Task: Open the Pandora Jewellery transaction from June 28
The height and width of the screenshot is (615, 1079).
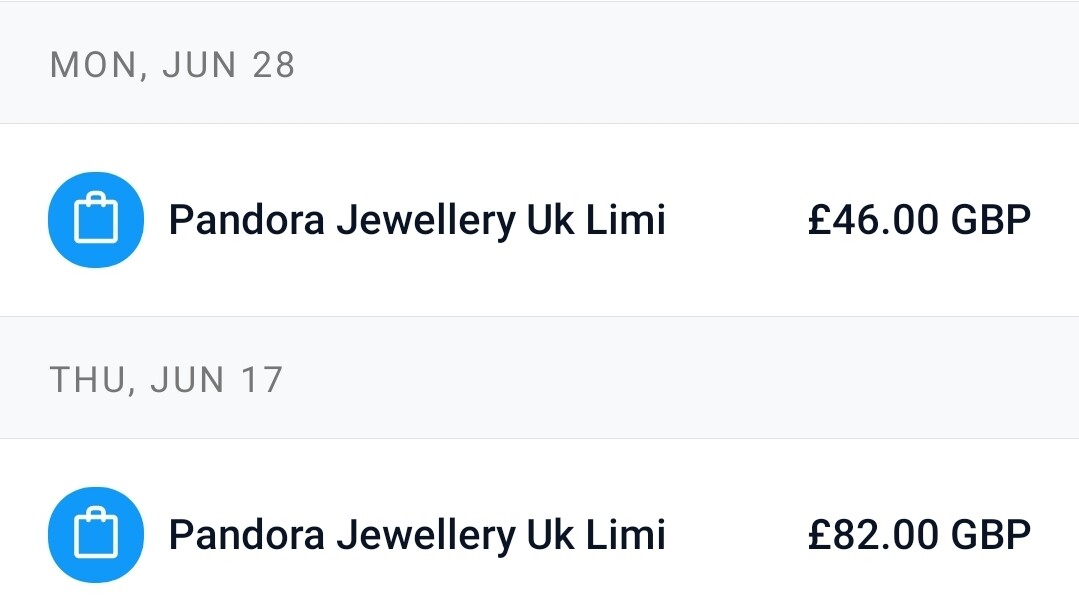Action: (x=540, y=220)
